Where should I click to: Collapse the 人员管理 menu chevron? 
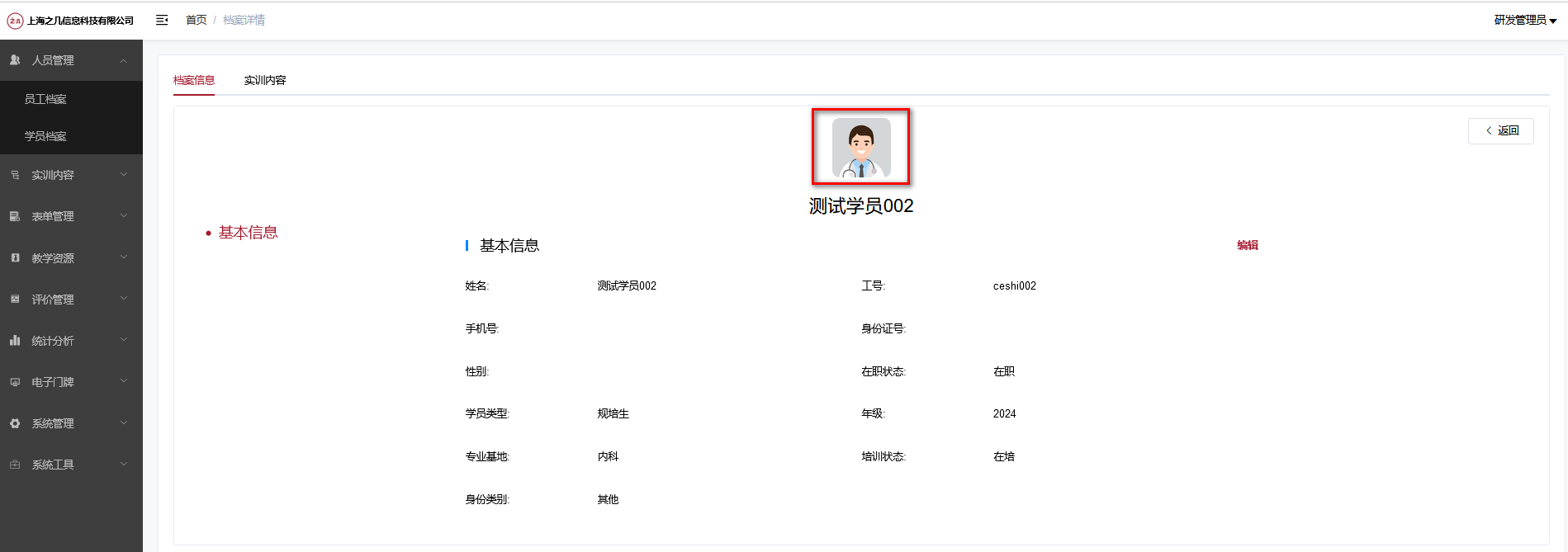[124, 60]
